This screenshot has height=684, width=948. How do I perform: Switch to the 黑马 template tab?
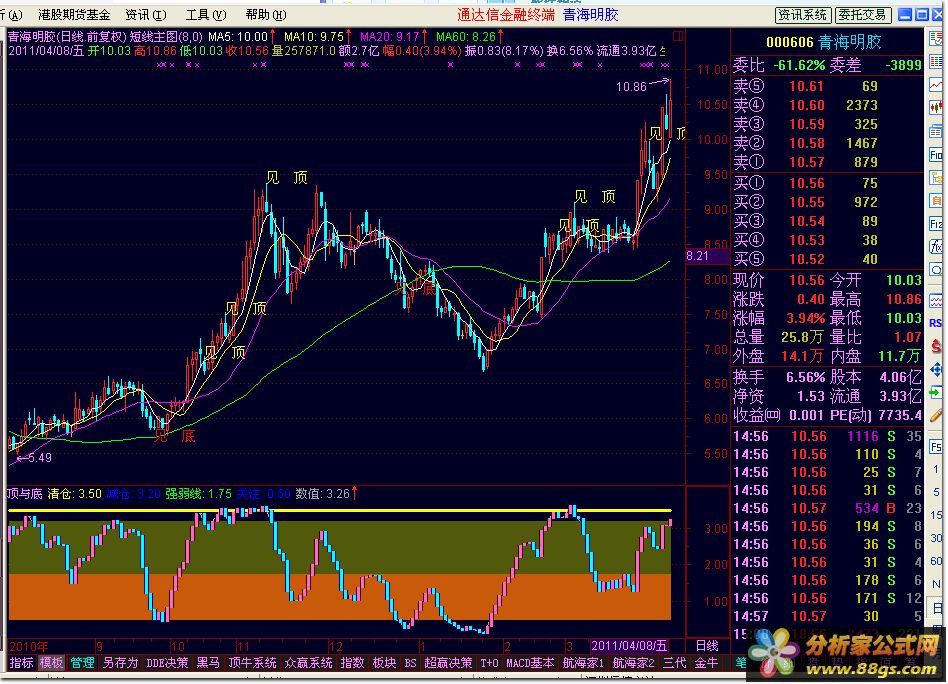209,663
